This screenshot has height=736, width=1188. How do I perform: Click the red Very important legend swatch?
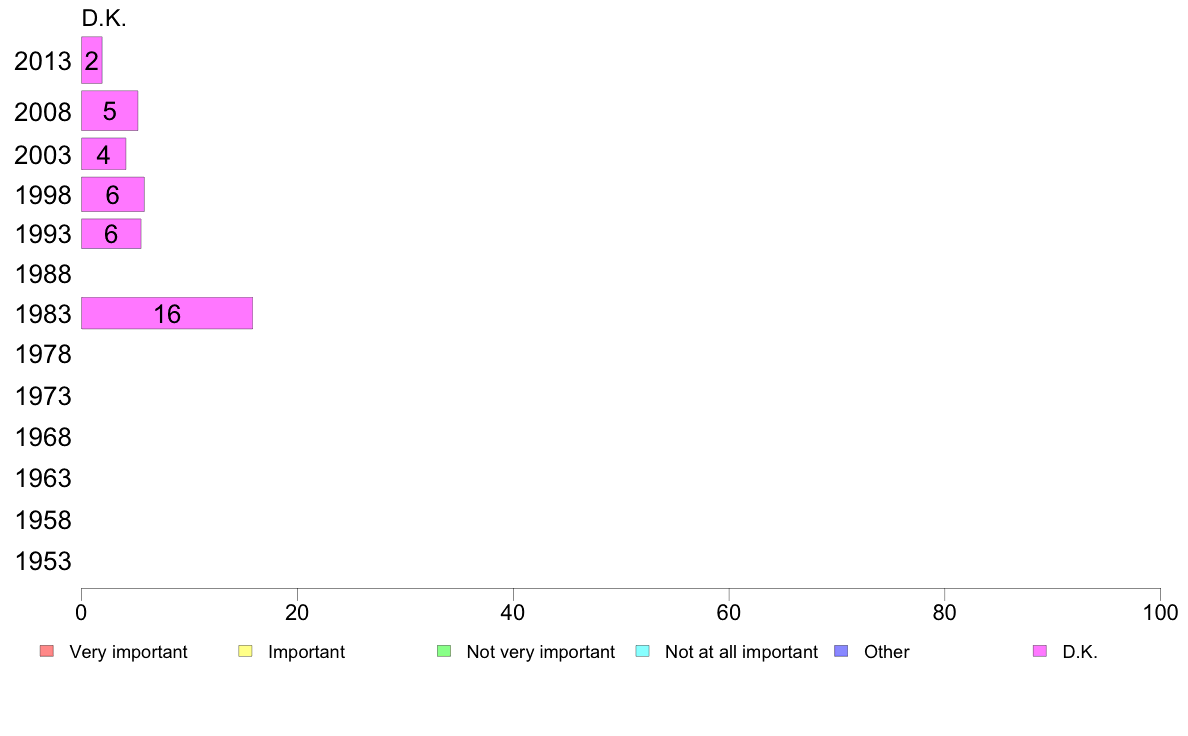[x=47, y=651]
